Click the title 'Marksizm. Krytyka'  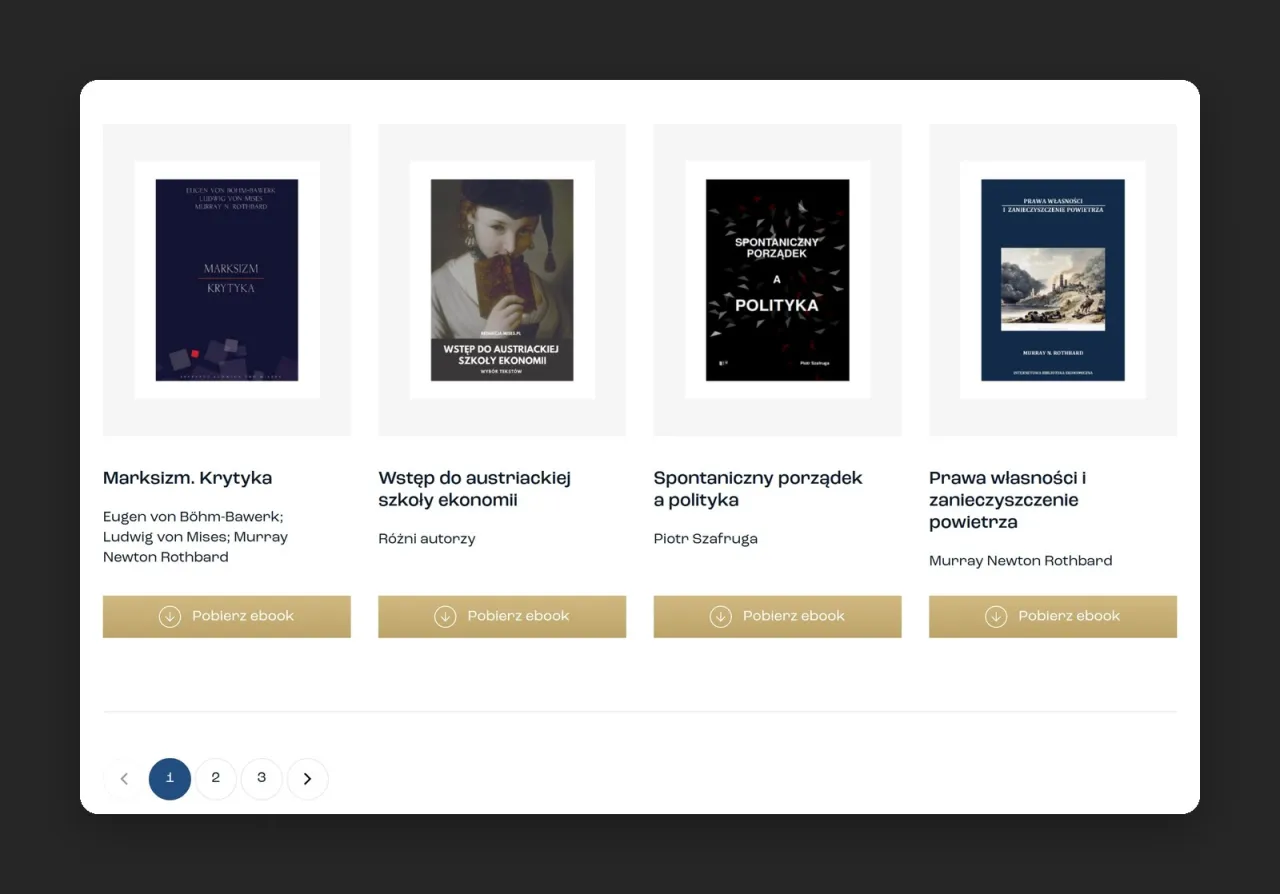(x=188, y=478)
